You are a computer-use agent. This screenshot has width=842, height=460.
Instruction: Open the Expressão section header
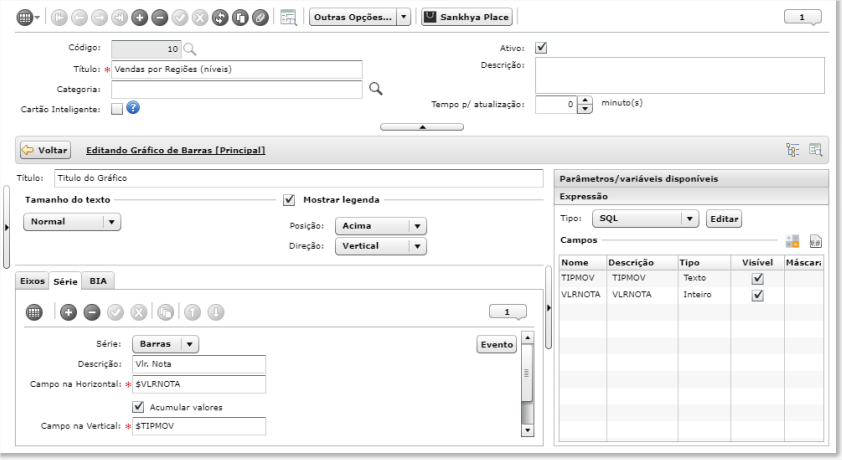tap(691, 196)
